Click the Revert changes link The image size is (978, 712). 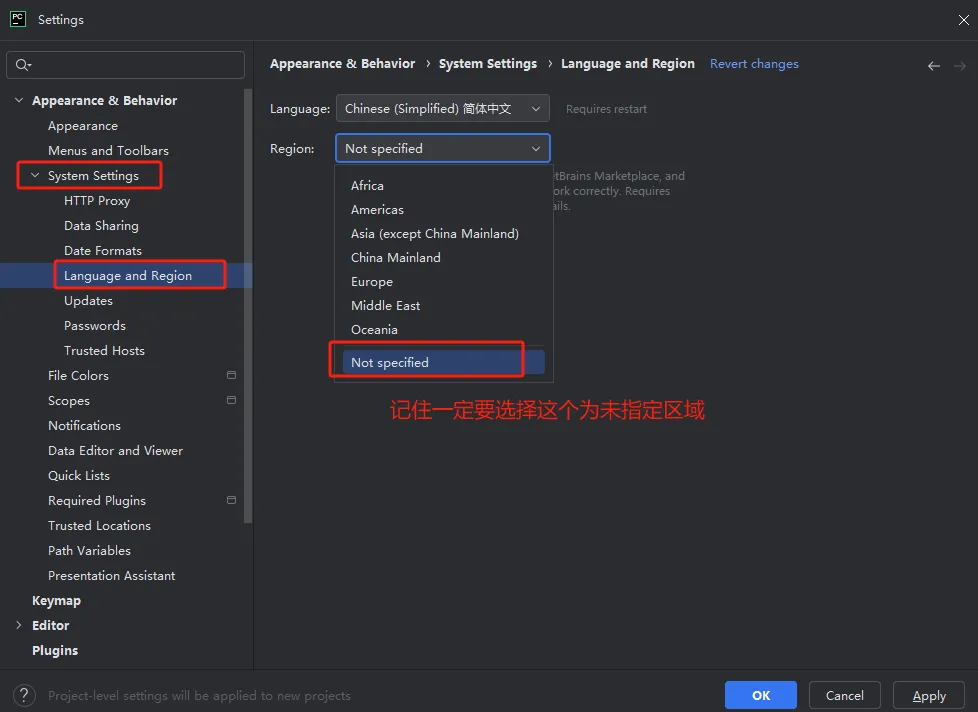click(754, 64)
